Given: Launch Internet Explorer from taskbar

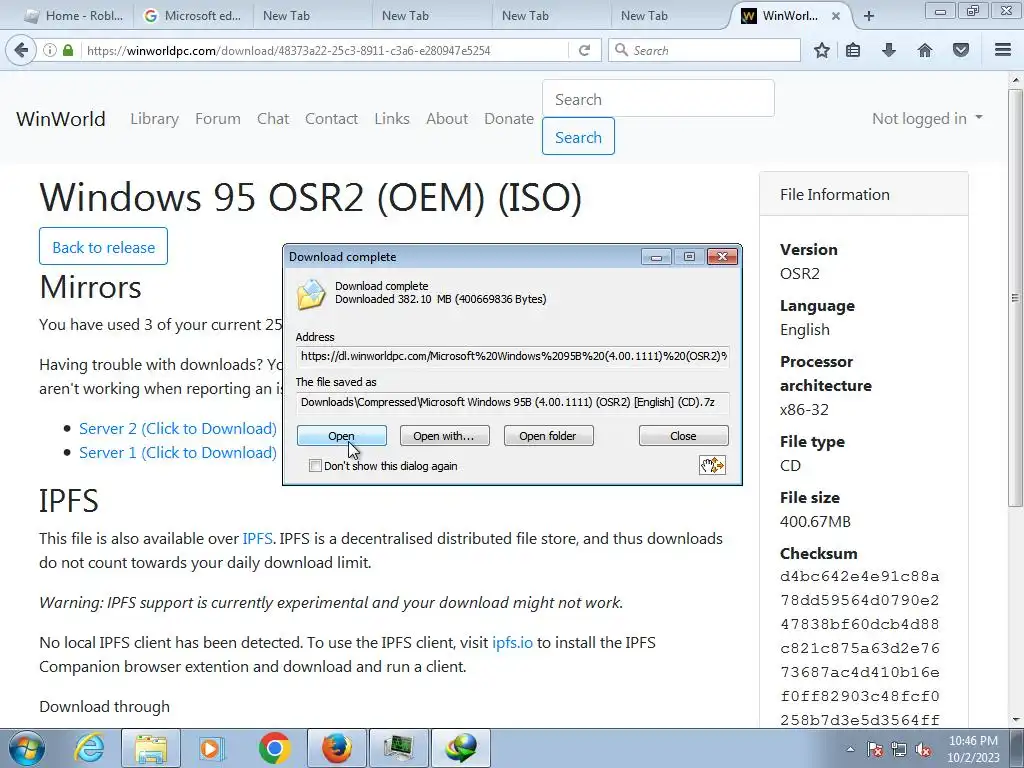Looking at the screenshot, I should pos(89,748).
